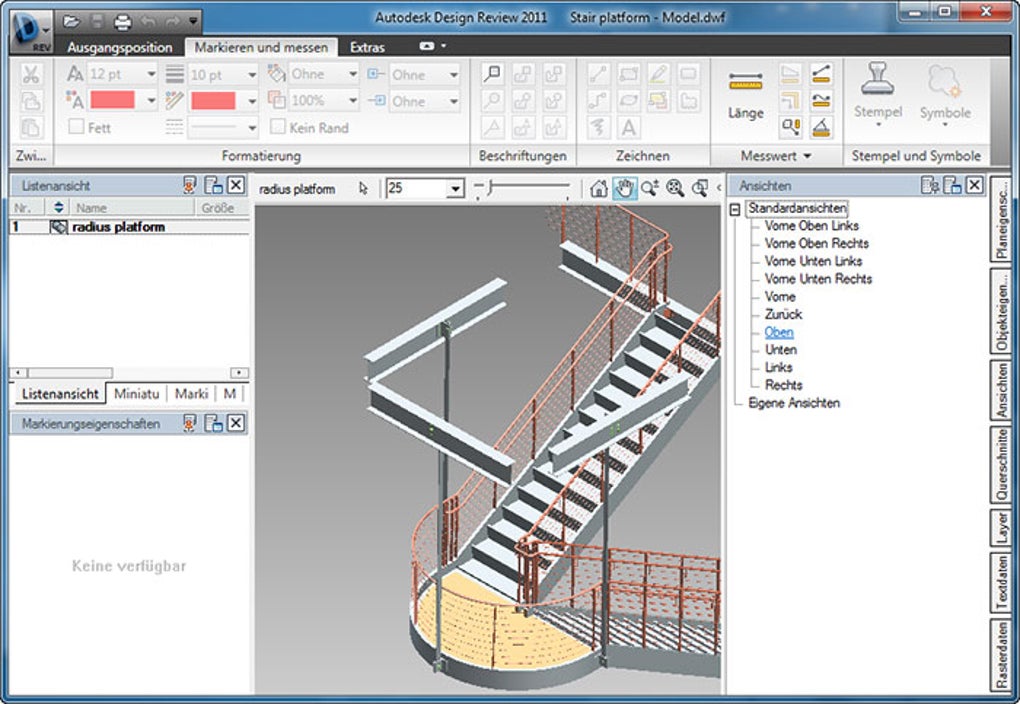Select the text A tool in Zeichnen
1020x704 pixels.
(x=628, y=128)
